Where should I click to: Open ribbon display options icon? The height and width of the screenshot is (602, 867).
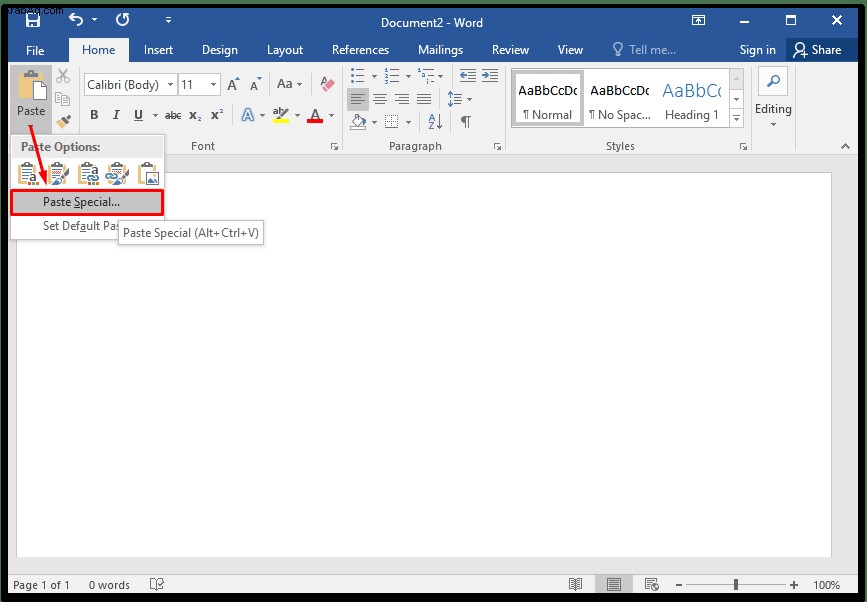[698, 20]
